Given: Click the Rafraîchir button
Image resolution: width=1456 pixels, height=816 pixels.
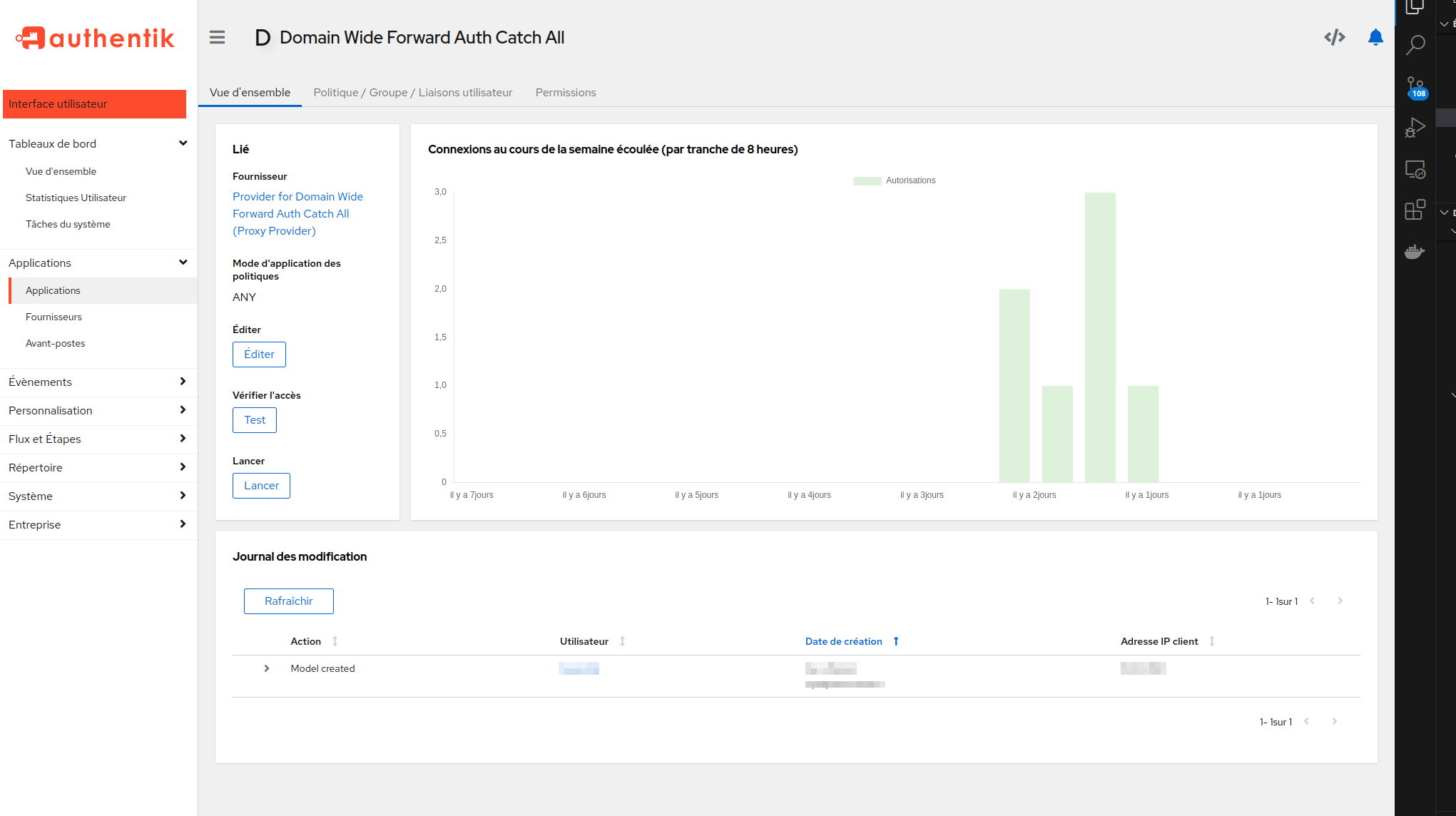Looking at the screenshot, I should click(288, 601).
